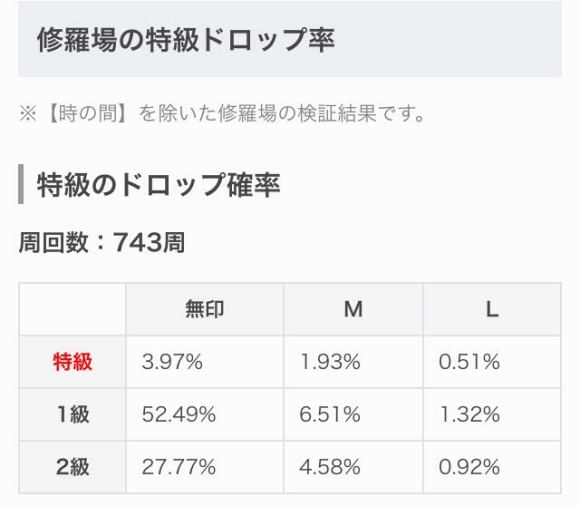Click the 4.58% cell
This screenshot has width=580, height=506.
[x=353, y=467]
